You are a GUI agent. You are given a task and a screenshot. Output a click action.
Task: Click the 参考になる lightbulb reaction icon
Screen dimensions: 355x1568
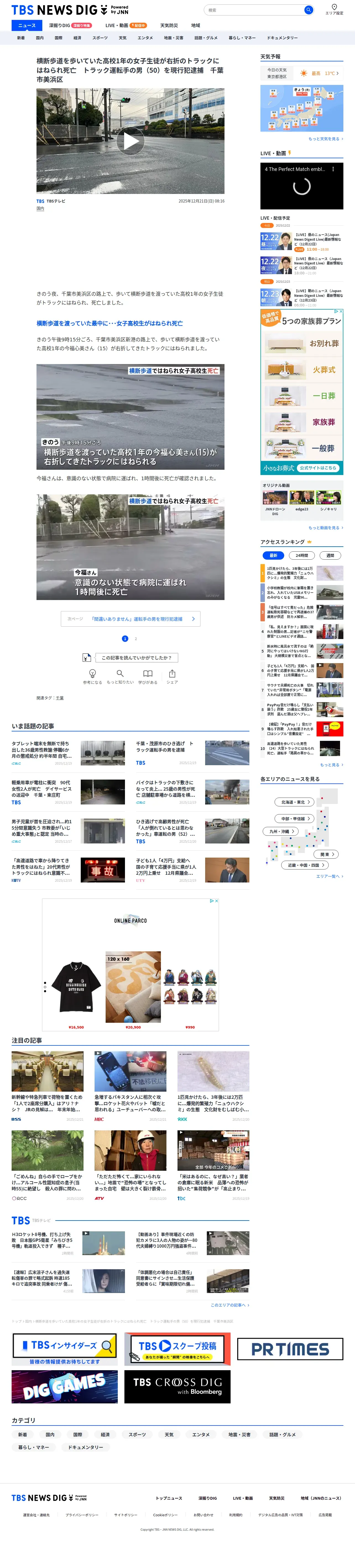[x=92, y=673]
